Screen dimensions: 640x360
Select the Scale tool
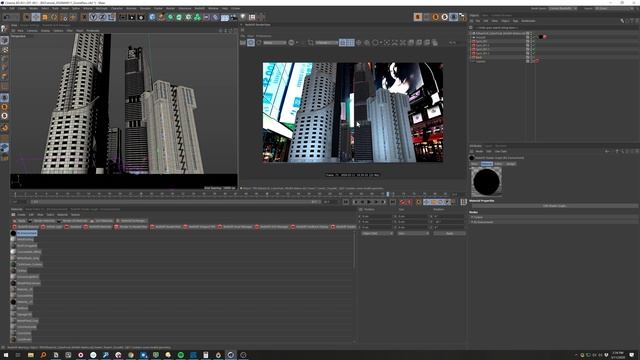(45, 17)
